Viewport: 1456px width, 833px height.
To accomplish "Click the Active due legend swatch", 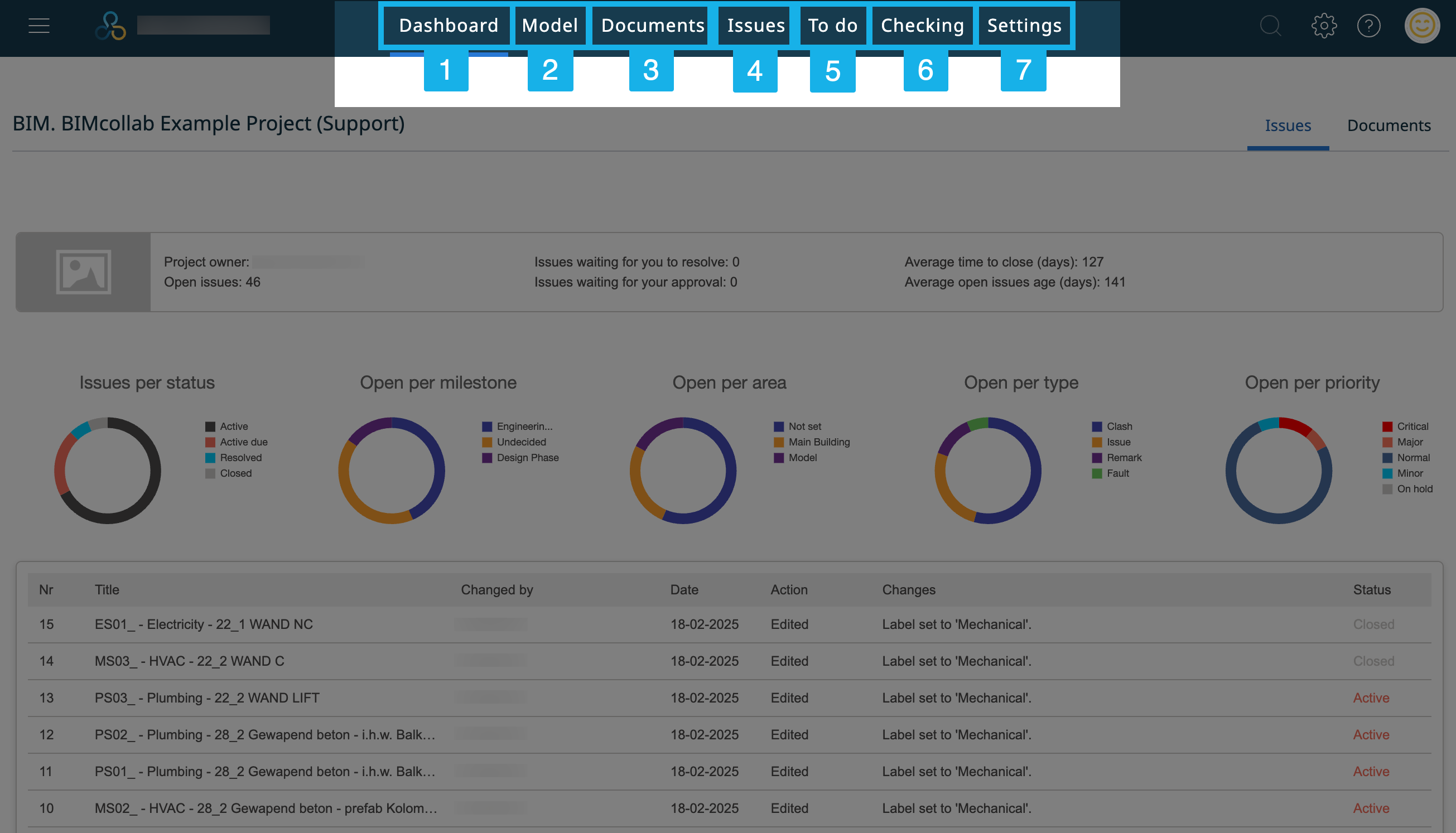I will [x=210, y=442].
